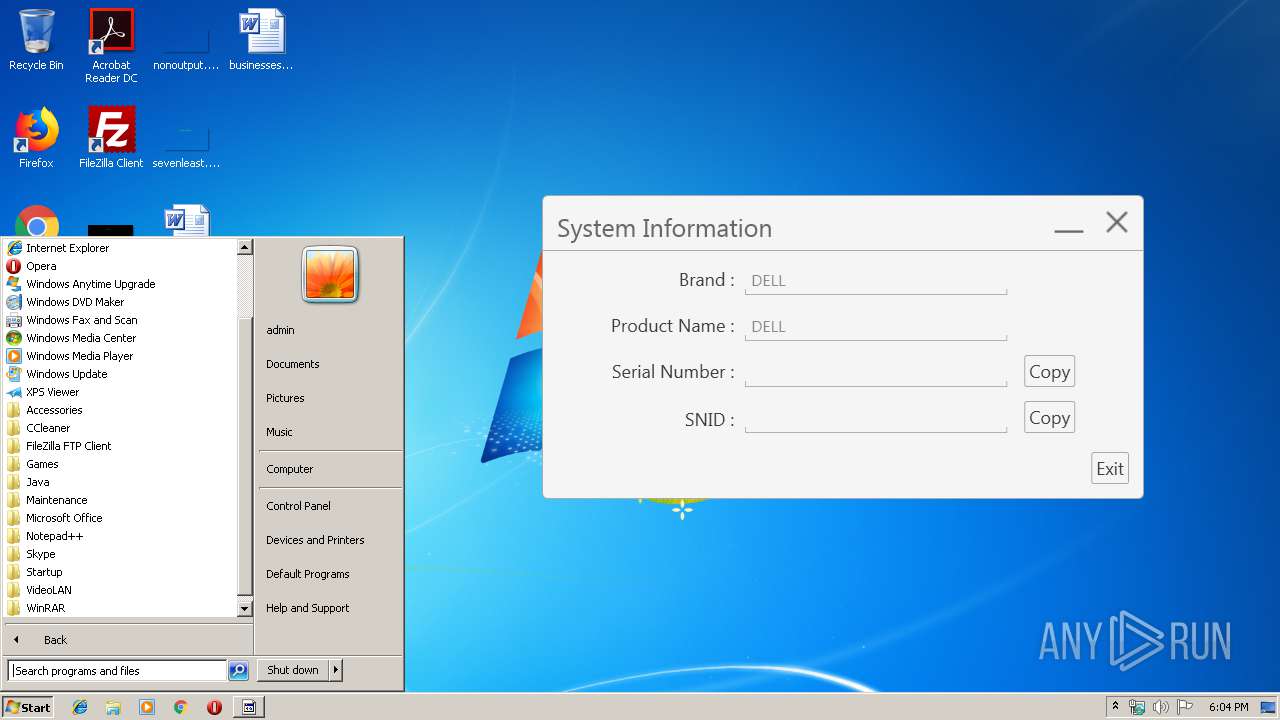
Task: Open FileZilla Client desktop shortcut
Action: (111, 138)
